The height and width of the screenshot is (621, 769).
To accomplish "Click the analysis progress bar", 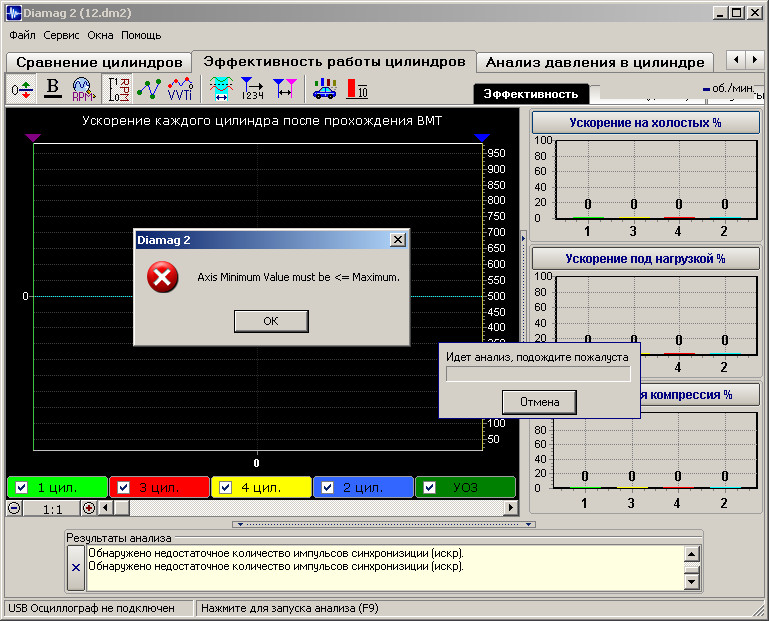I will (538, 374).
